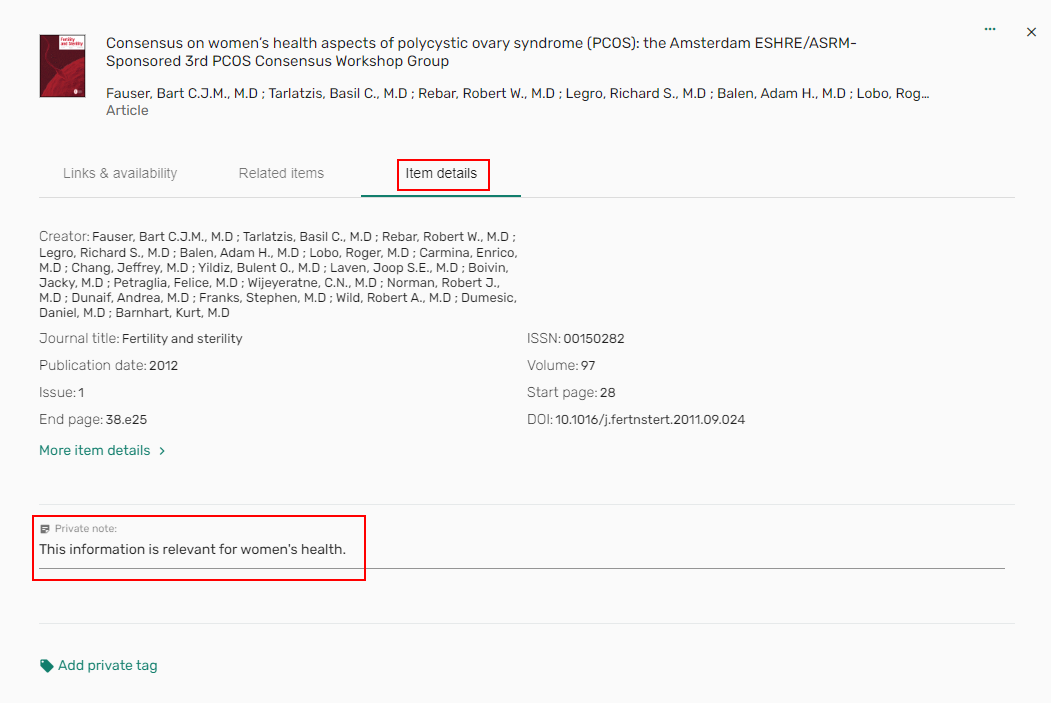The width and height of the screenshot is (1051, 703).
Task: Switch to Related items tab
Action: coord(281,174)
